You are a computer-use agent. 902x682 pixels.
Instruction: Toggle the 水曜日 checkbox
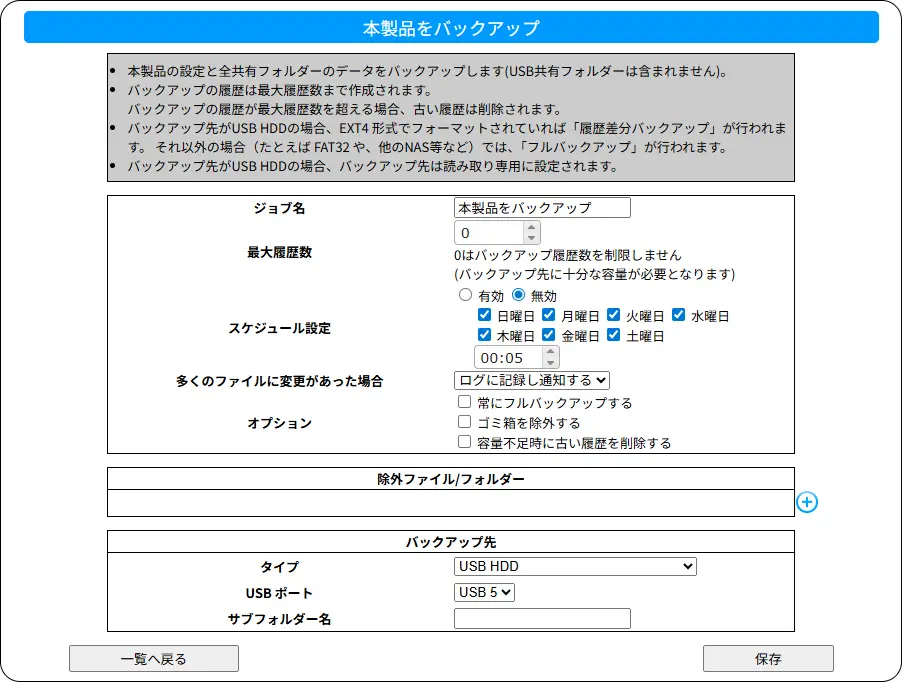tap(678, 315)
